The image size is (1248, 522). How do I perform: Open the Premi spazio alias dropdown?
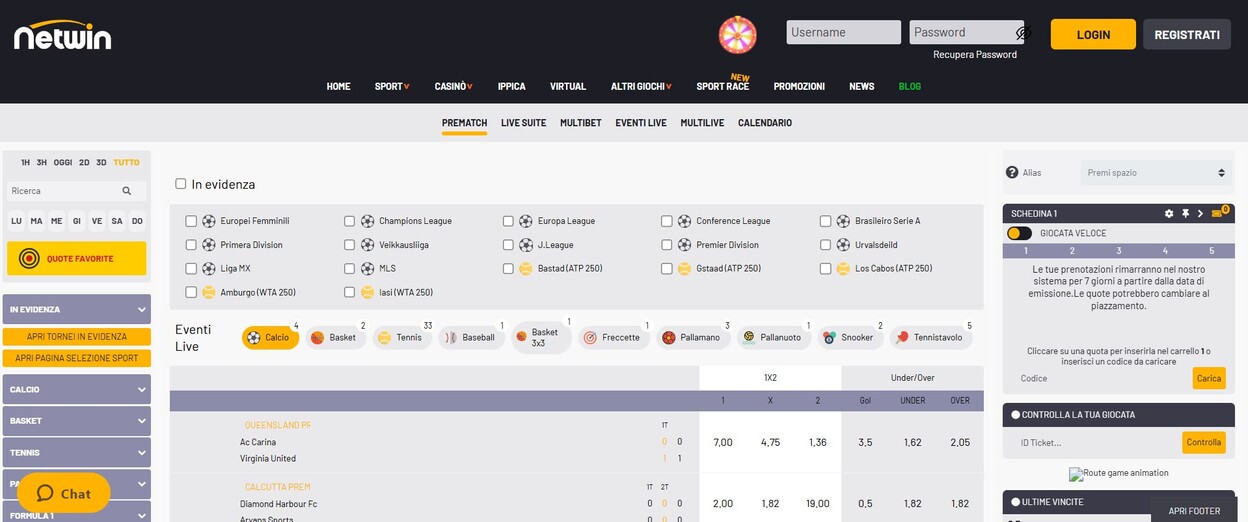[1156, 173]
